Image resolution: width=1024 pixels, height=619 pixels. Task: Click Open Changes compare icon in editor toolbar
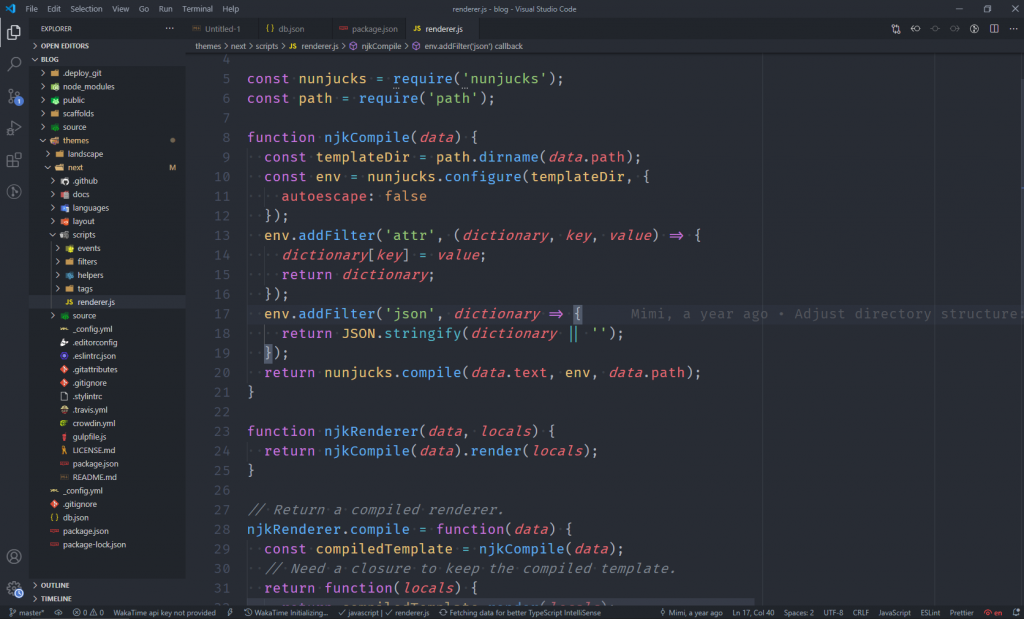pos(896,29)
